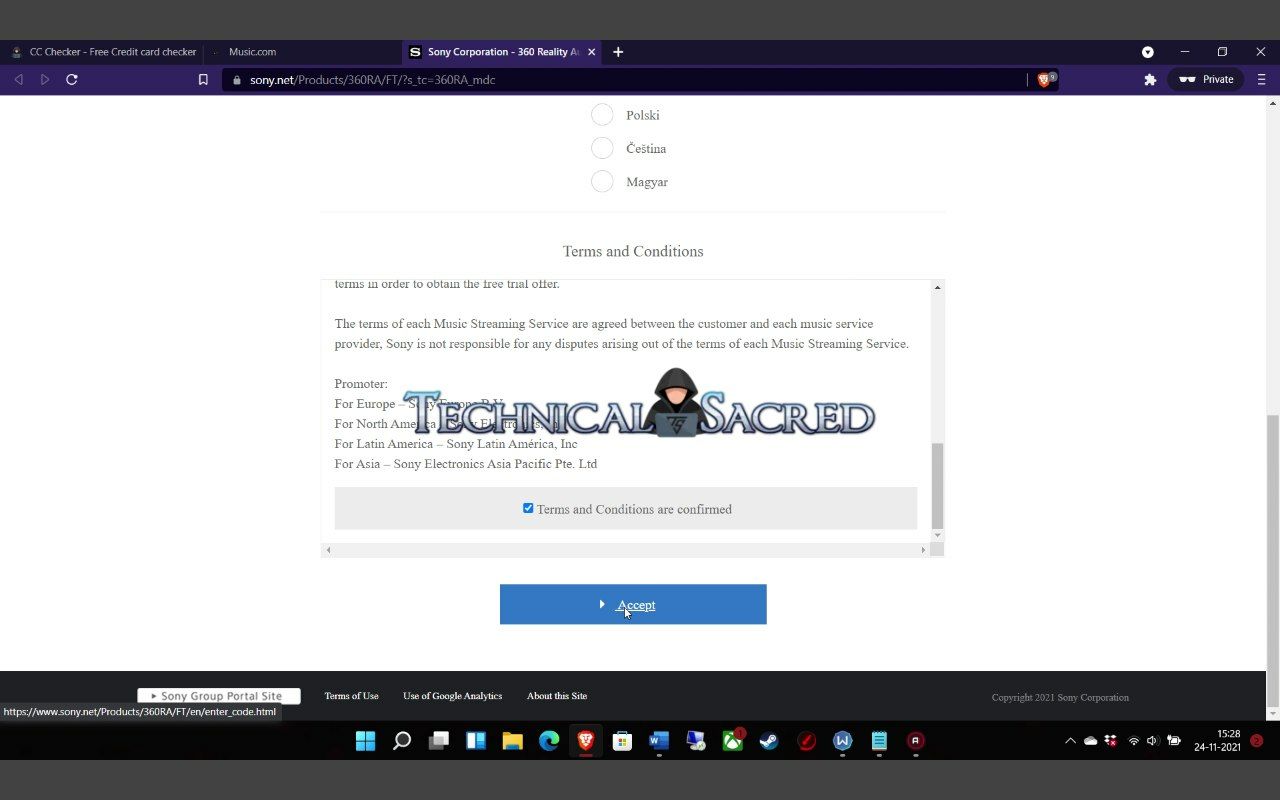1280x800 pixels.
Task: Launch Microsoft Edge from the taskbar
Action: [x=549, y=741]
